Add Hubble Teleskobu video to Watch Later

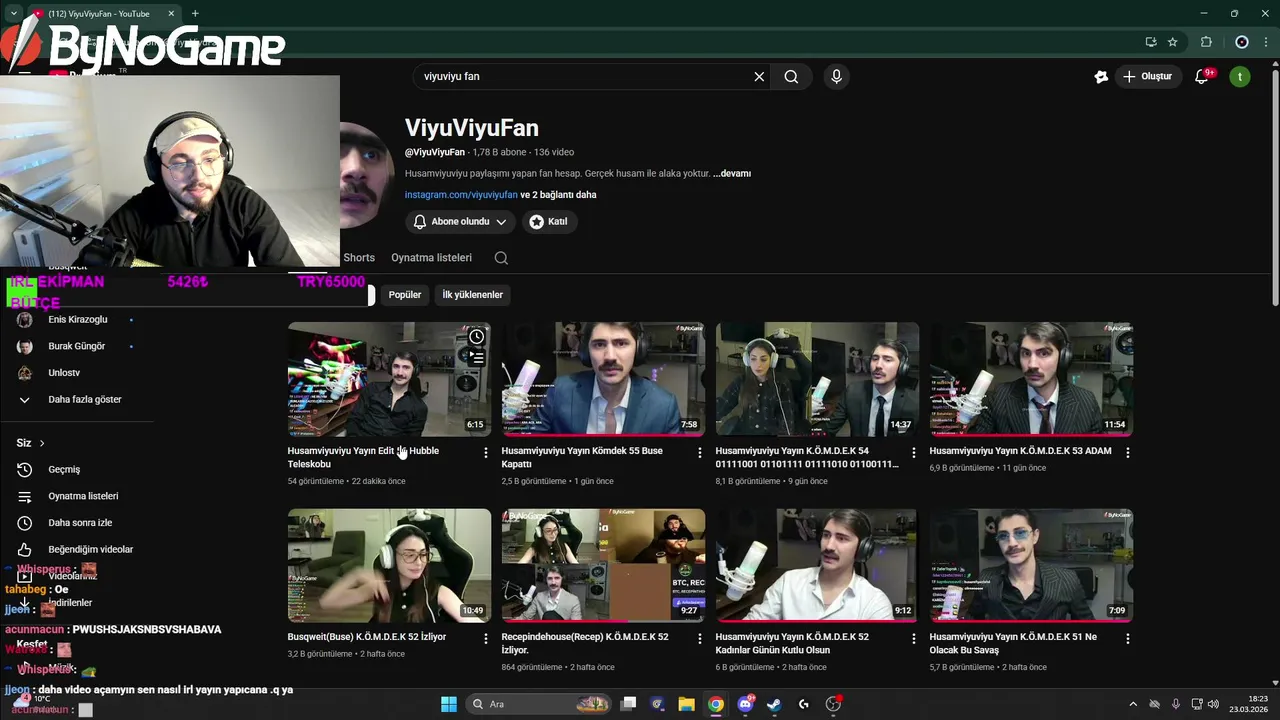(477, 337)
